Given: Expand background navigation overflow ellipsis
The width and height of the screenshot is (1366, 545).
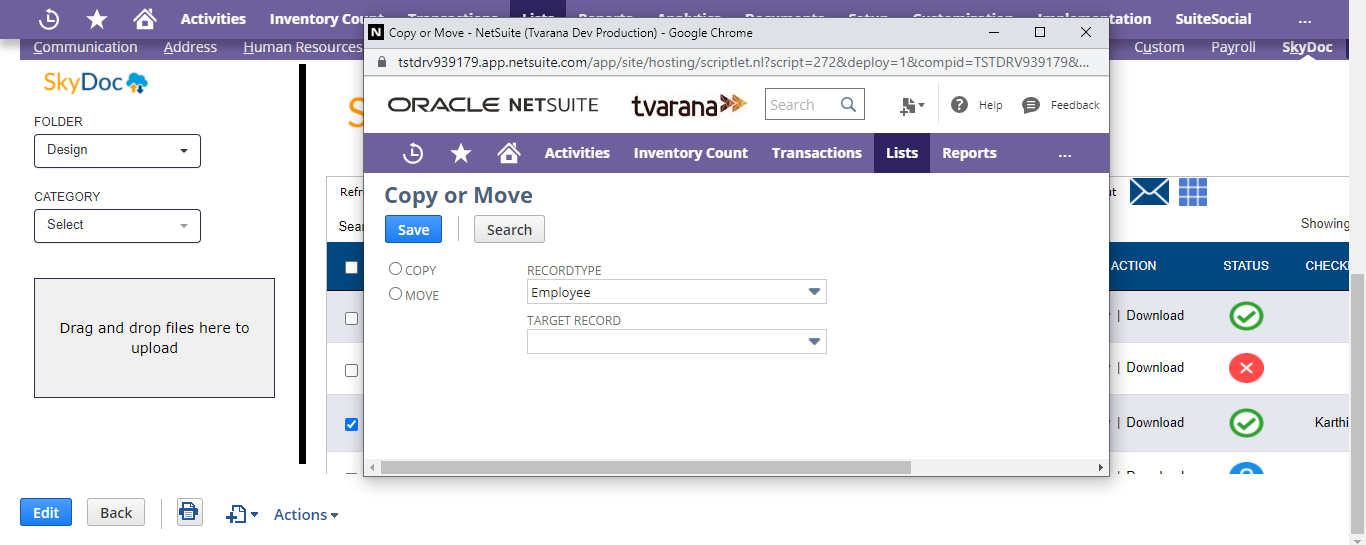Looking at the screenshot, I should pyautogui.click(x=1305, y=19).
